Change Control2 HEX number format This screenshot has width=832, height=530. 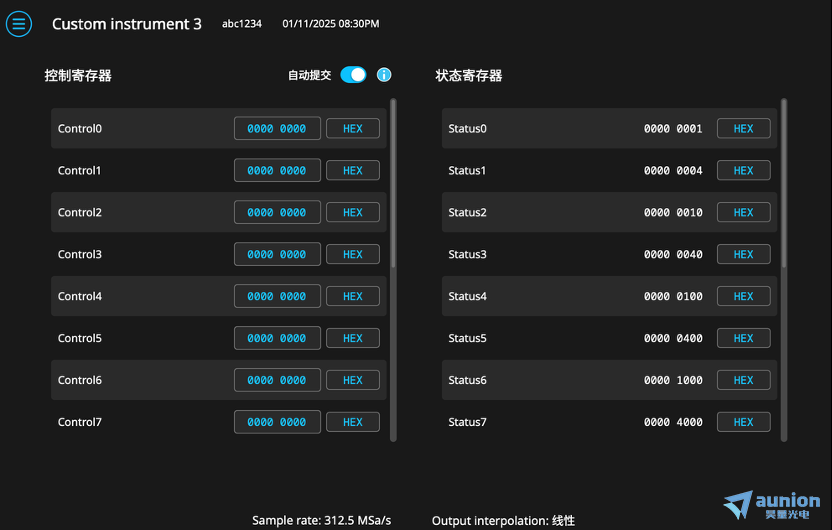point(352,213)
